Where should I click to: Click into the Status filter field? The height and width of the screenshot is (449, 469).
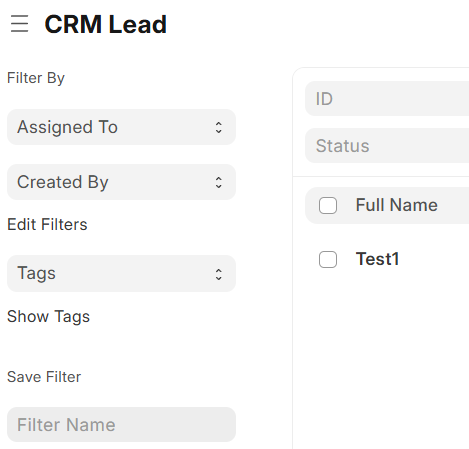click(387, 146)
